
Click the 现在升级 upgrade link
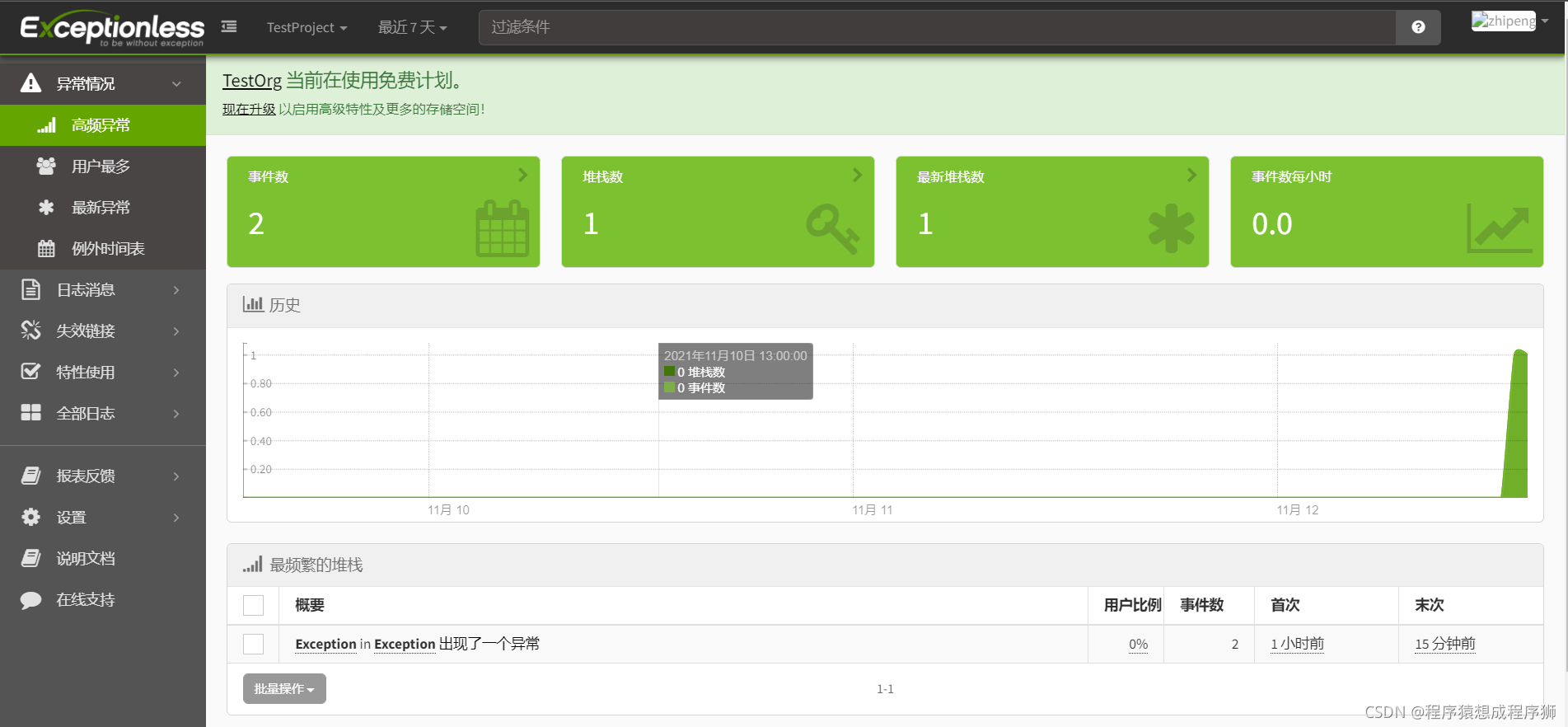click(249, 109)
